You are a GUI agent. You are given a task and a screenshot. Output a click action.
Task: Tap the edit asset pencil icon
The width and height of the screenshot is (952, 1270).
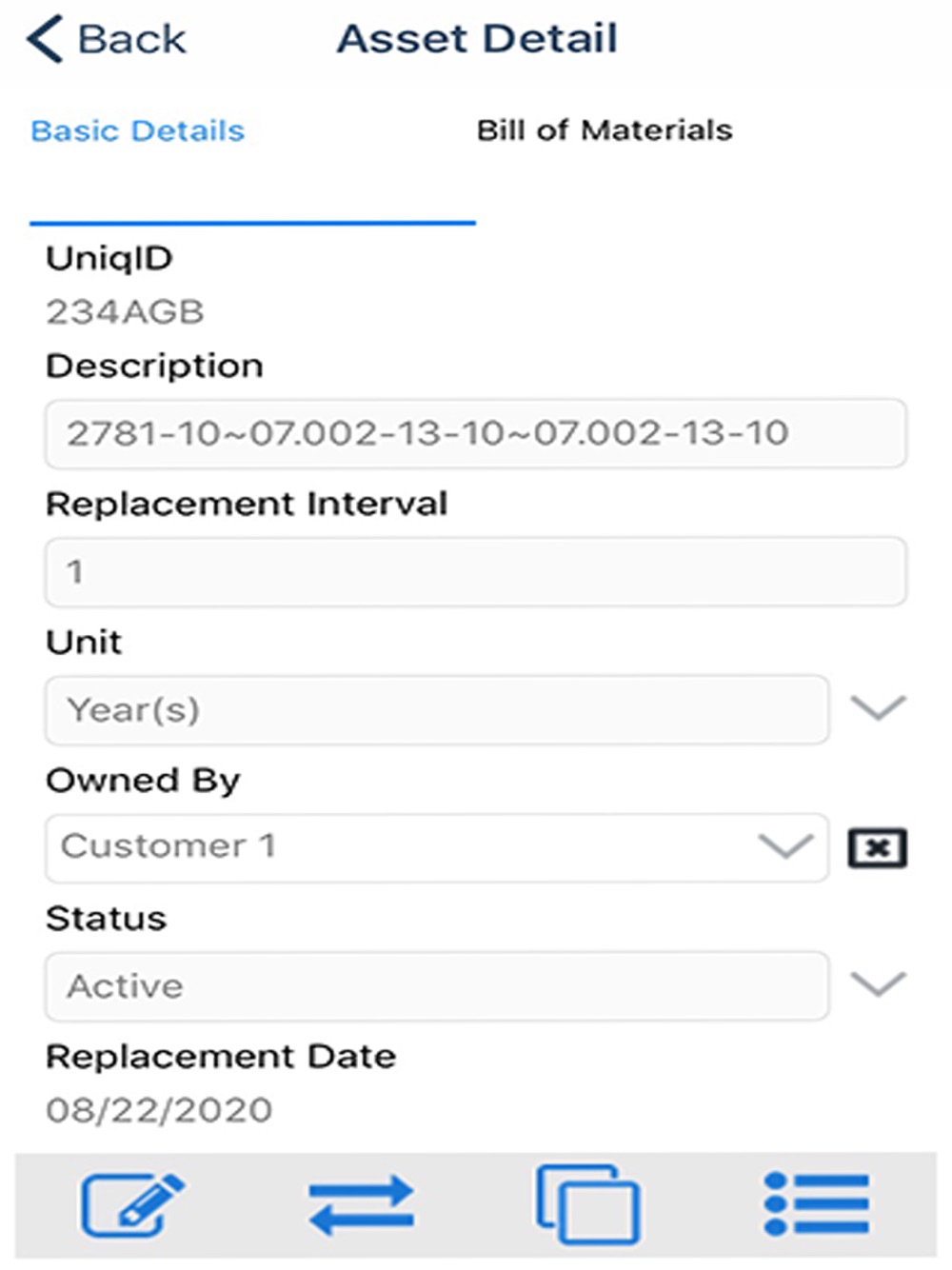point(131,1205)
